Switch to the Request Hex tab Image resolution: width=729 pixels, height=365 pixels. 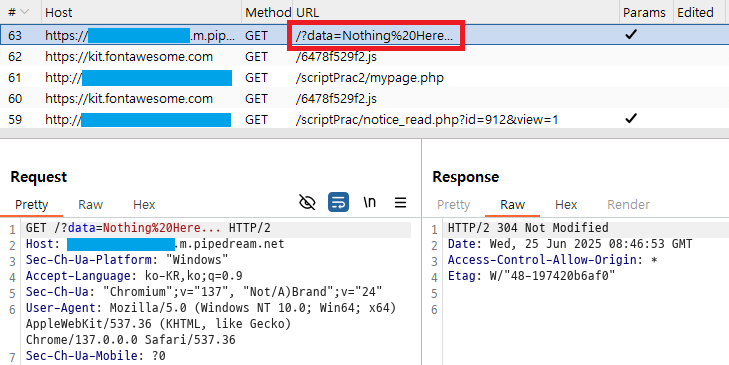click(x=144, y=205)
